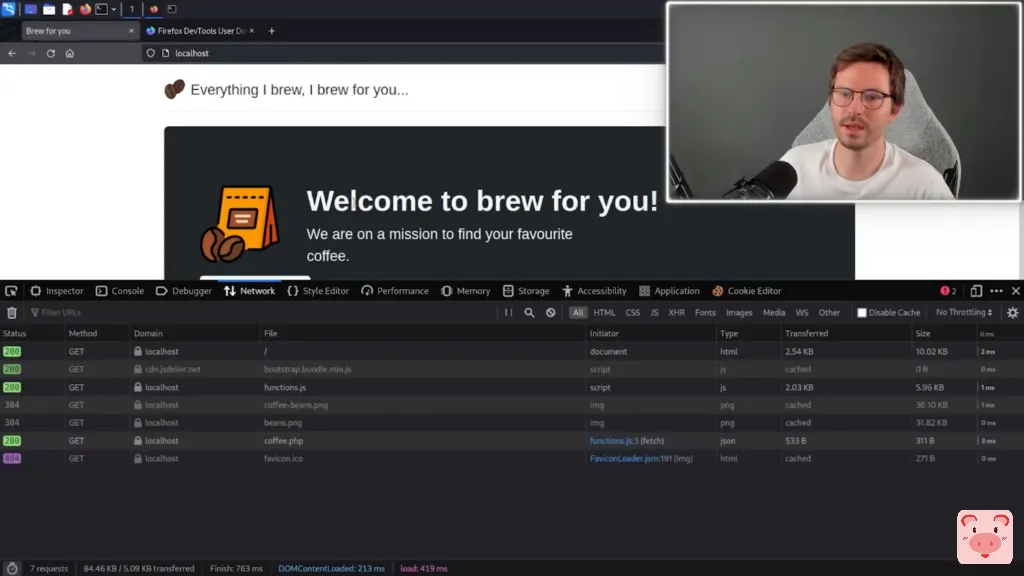The width and height of the screenshot is (1024, 576).
Task: Click the Filter URLs input field
Action: (261, 313)
